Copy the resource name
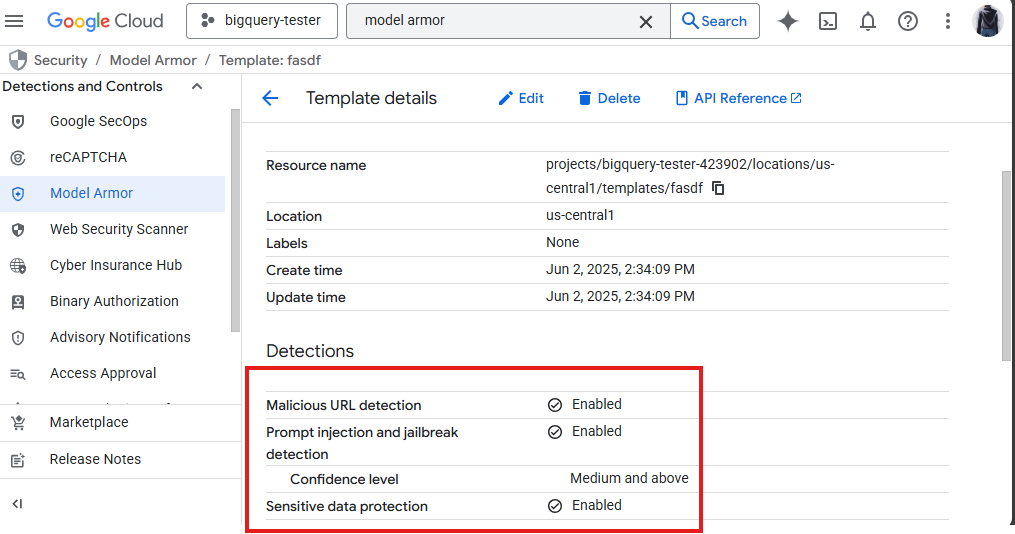This screenshot has width=1015, height=534. click(x=718, y=188)
